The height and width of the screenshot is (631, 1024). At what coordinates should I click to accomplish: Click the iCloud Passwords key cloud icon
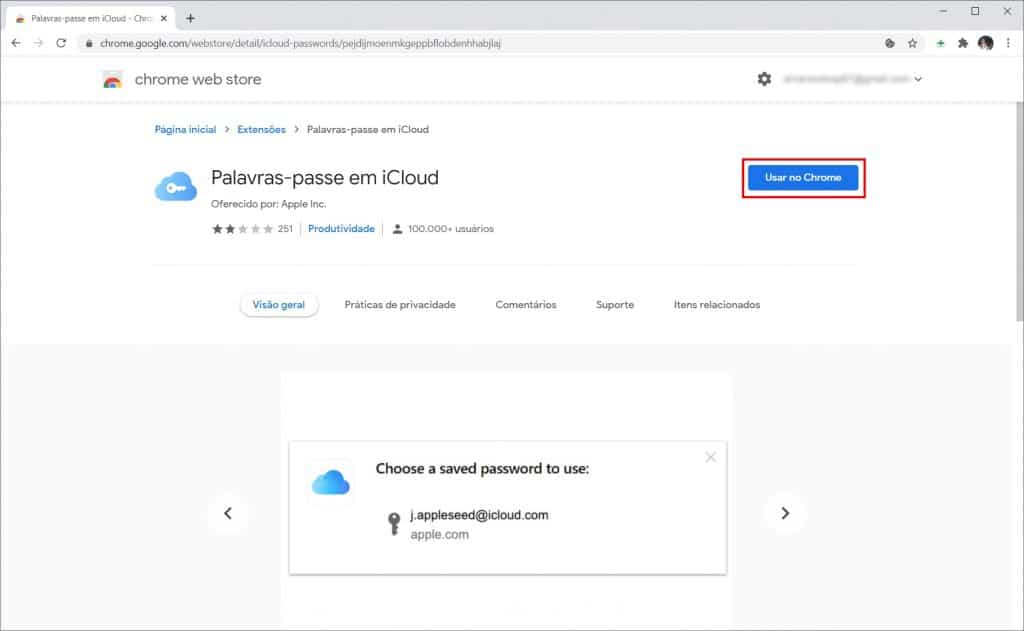click(176, 187)
